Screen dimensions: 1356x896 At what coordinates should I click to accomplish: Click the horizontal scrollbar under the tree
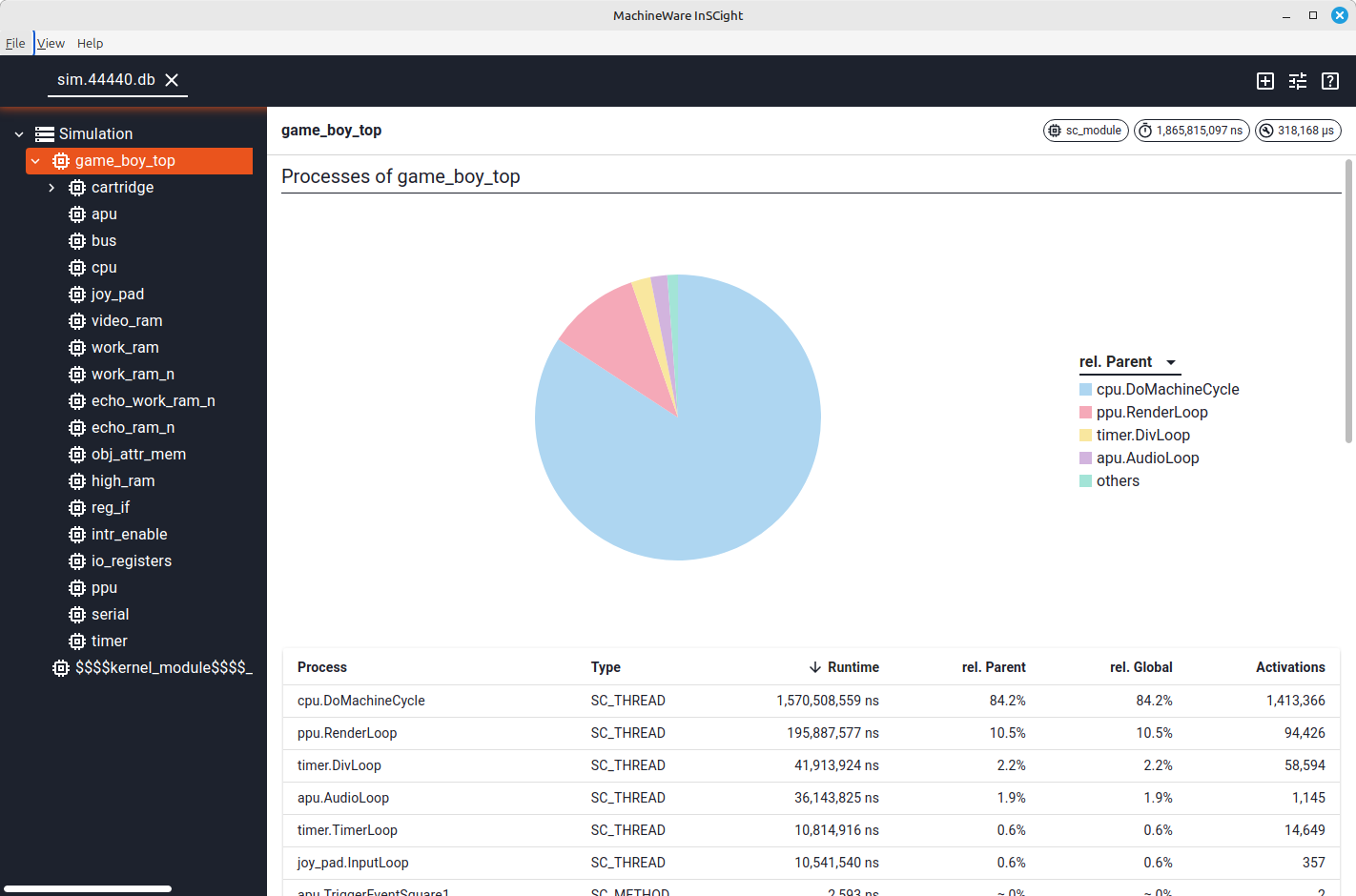88,888
